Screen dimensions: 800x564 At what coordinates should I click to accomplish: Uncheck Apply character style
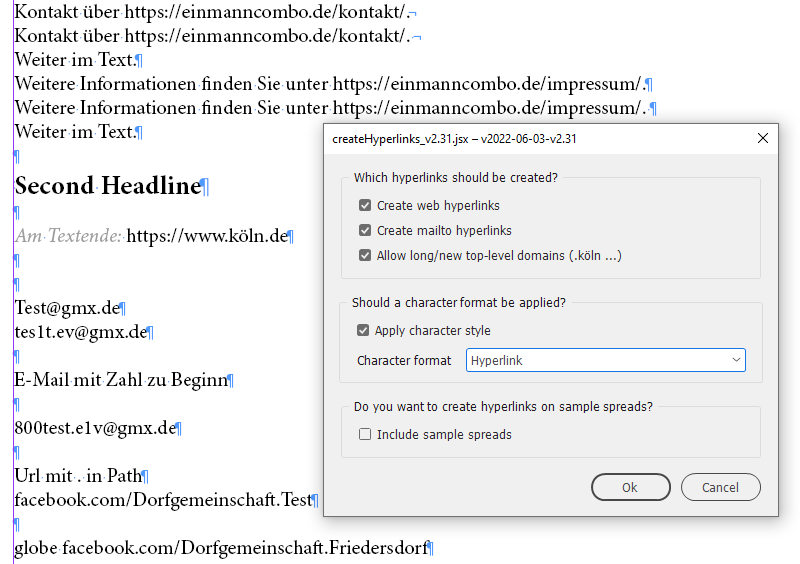click(x=363, y=331)
